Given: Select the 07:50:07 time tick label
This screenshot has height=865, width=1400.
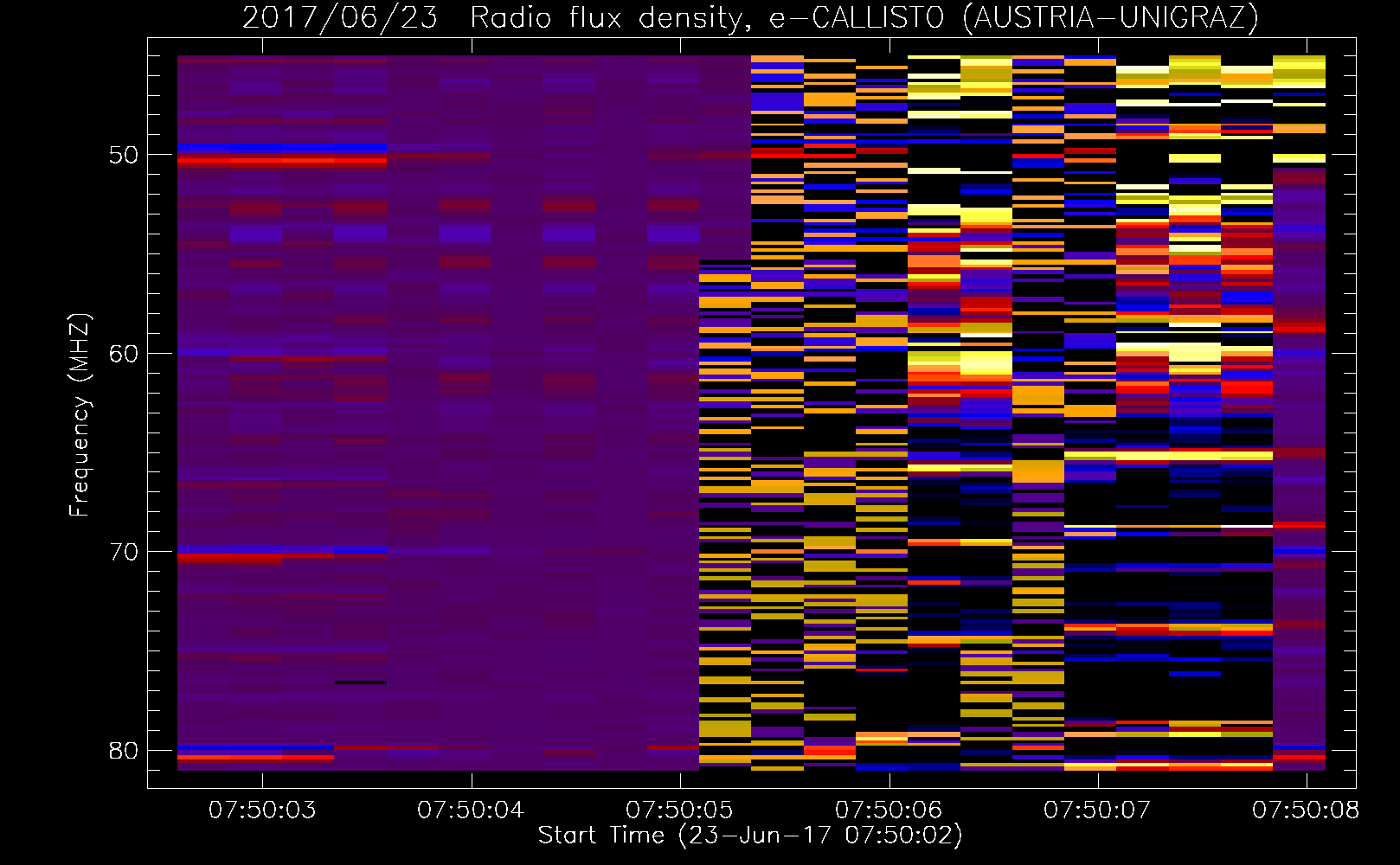Looking at the screenshot, I should (x=1097, y=811).
